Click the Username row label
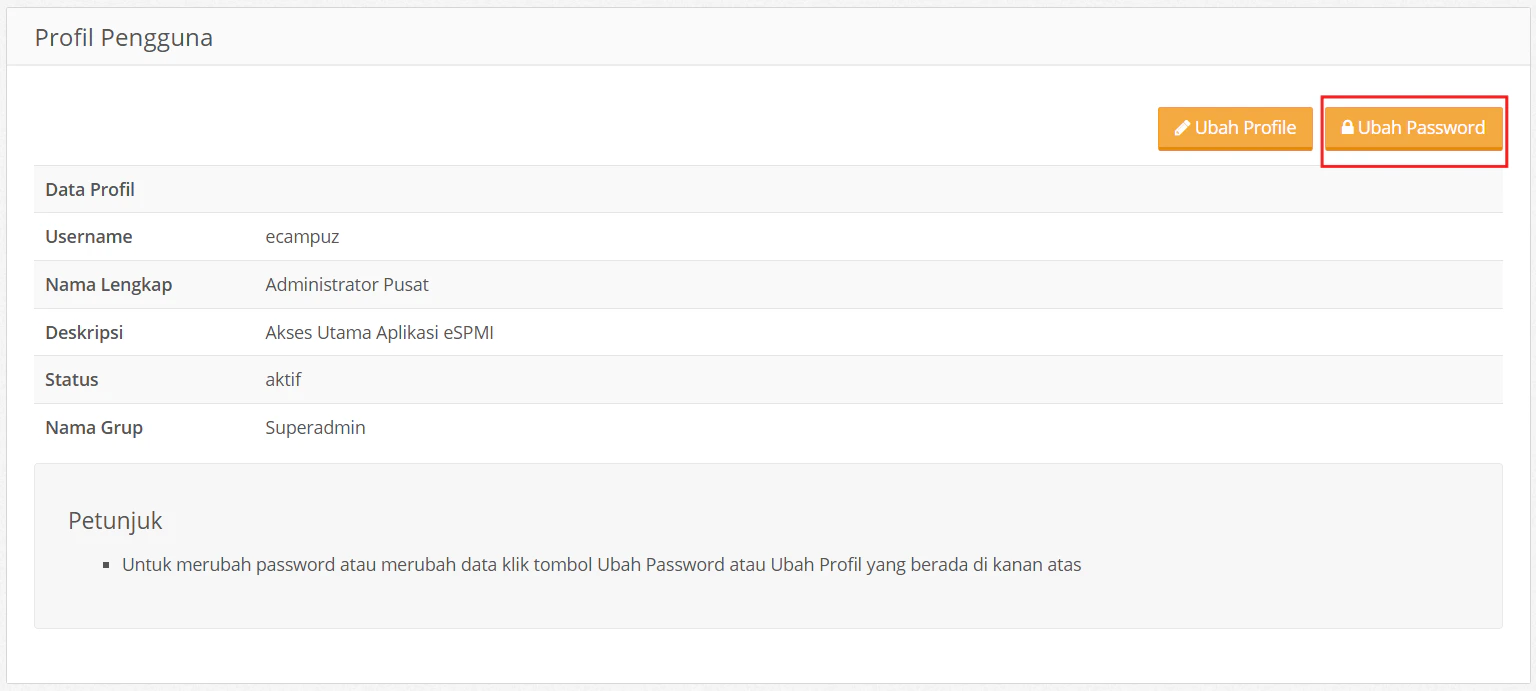This screenshot has width=1536, height=691. click(x=88, y=236)
